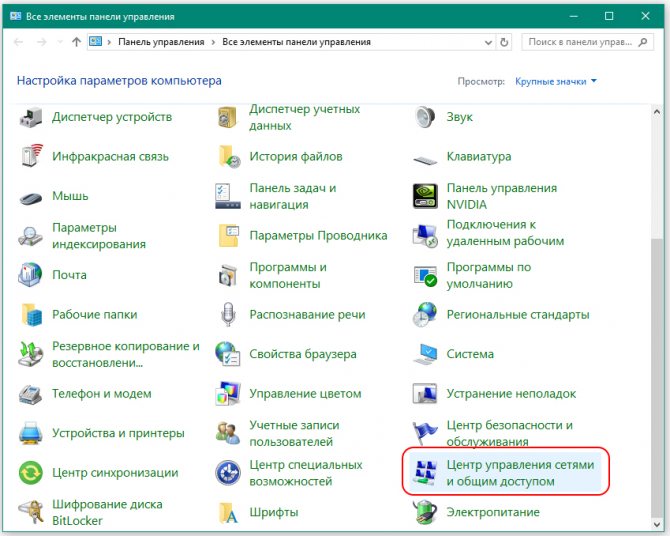Click the Система computer icon
Screen dimensions: 670x536
(425, 354)
